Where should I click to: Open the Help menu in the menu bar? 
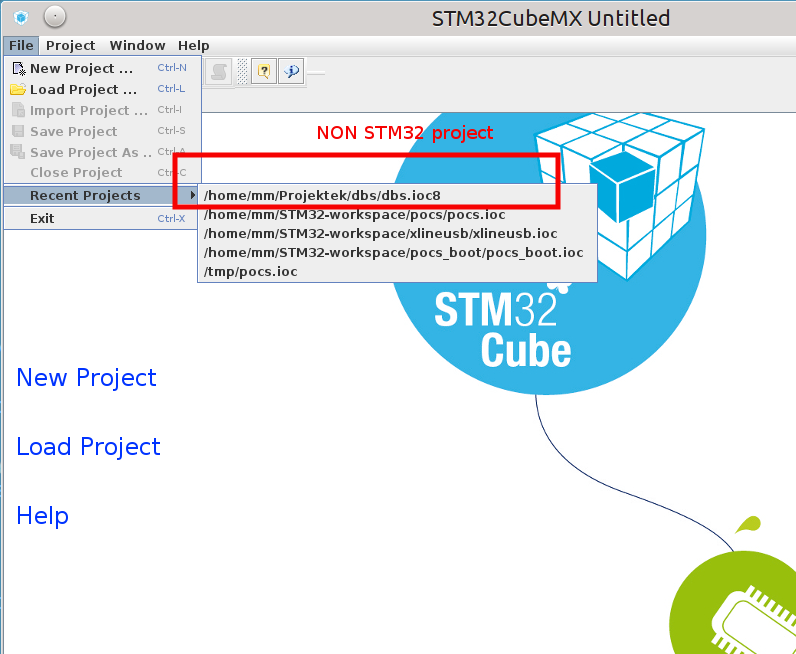(193, 46)
